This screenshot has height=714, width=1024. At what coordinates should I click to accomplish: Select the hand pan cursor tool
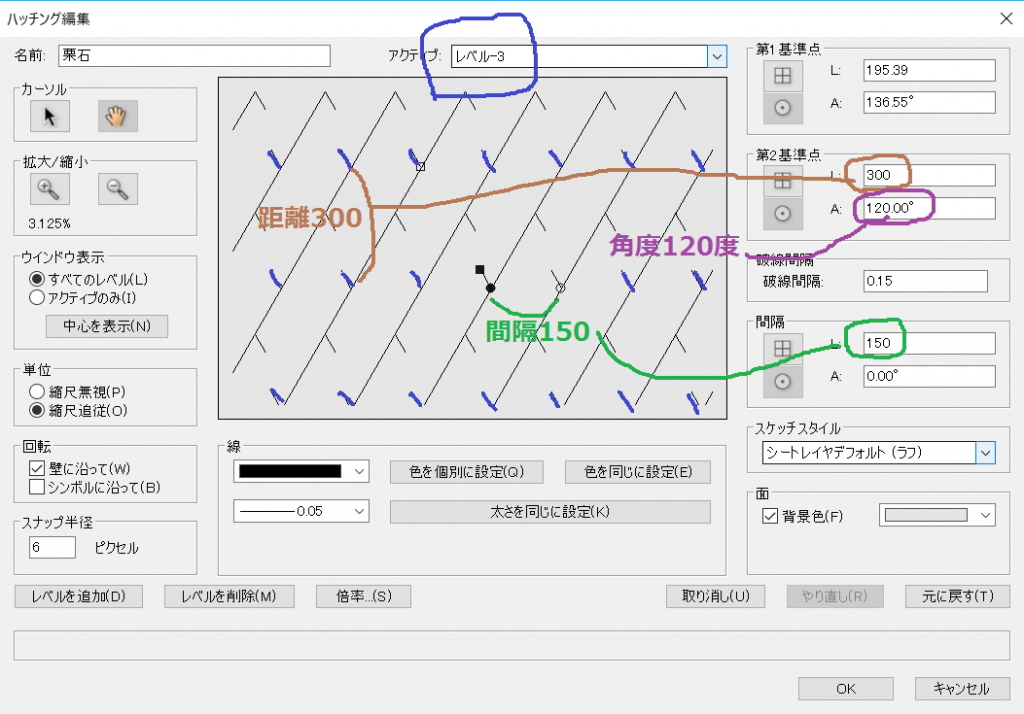point(117,117)
